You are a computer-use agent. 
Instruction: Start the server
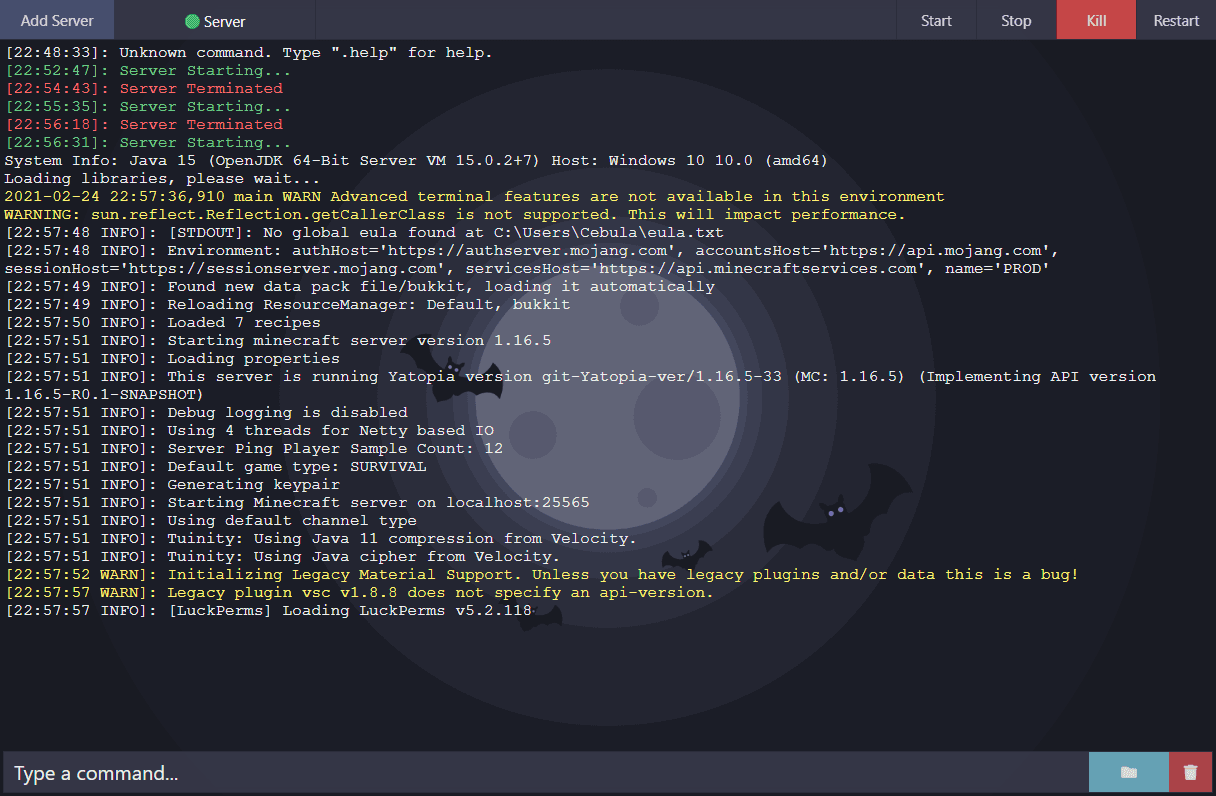pyautogui.click(x=936, y=19)
